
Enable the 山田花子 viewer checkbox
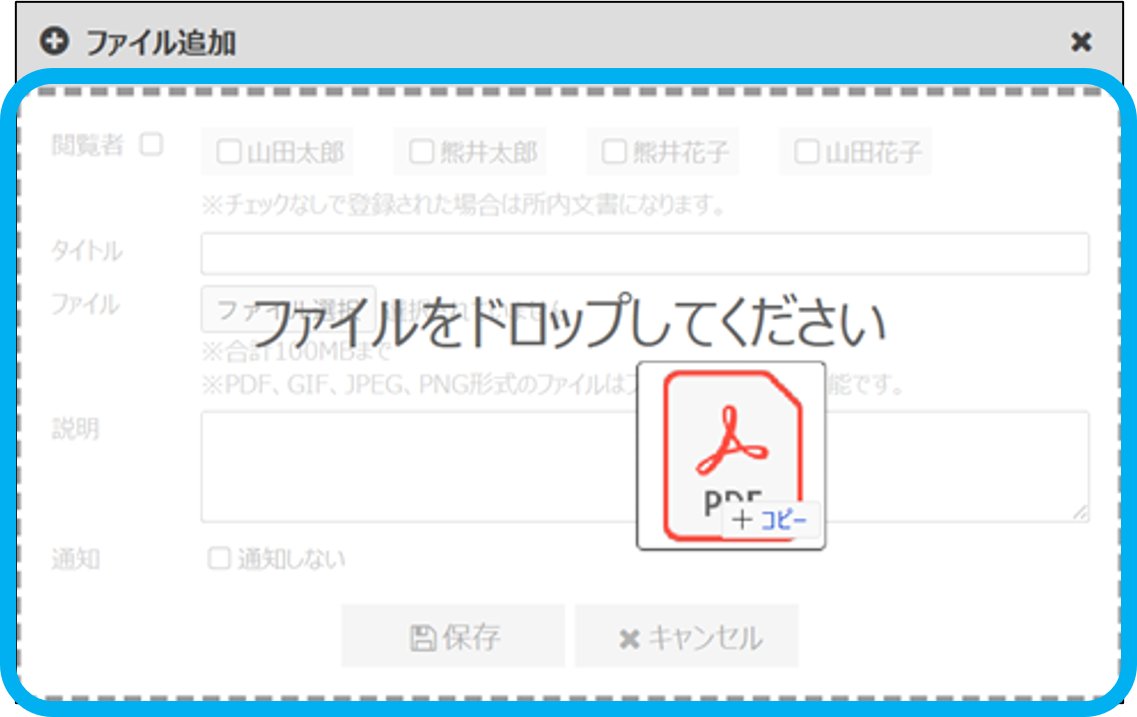pos(806,153)
